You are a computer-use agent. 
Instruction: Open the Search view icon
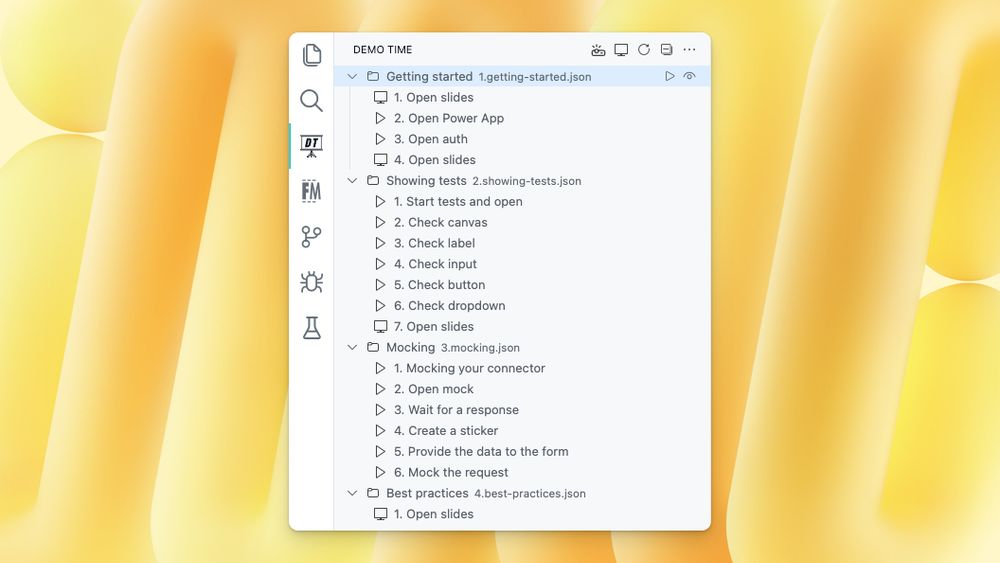[x=311, y=101]
